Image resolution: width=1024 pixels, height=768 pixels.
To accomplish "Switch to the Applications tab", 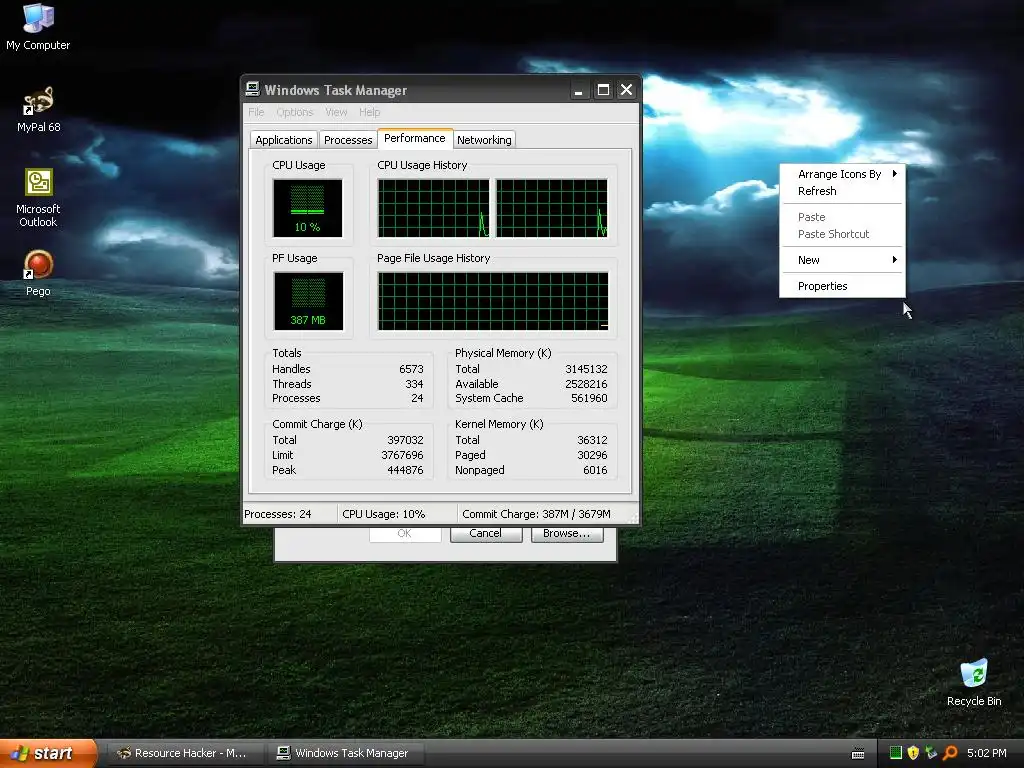I will coord(283,140).
